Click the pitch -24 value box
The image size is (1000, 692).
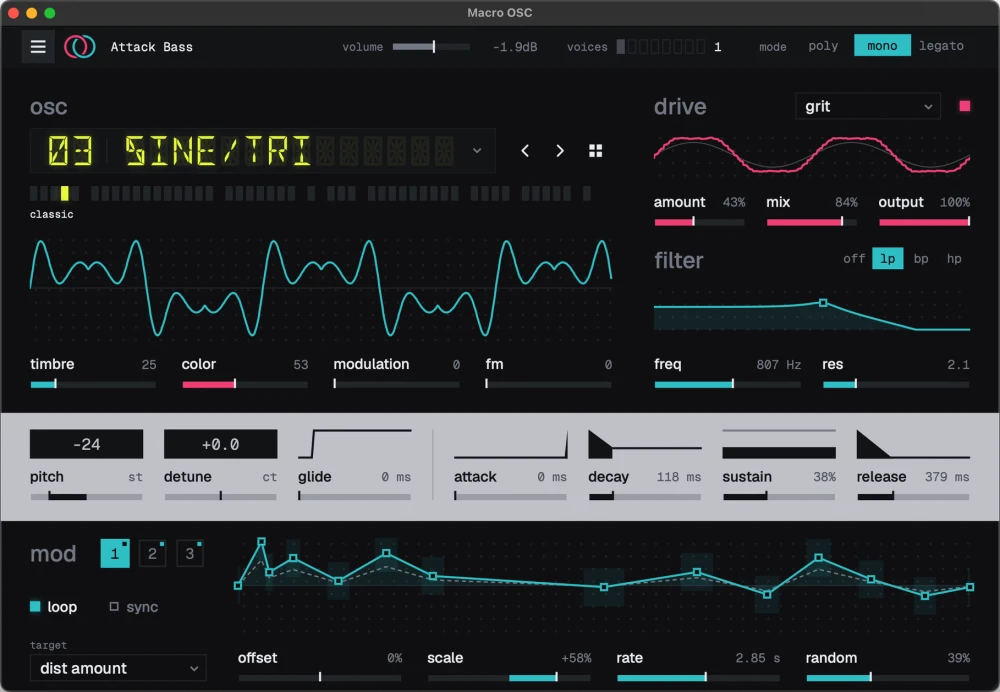click(86, 444)
